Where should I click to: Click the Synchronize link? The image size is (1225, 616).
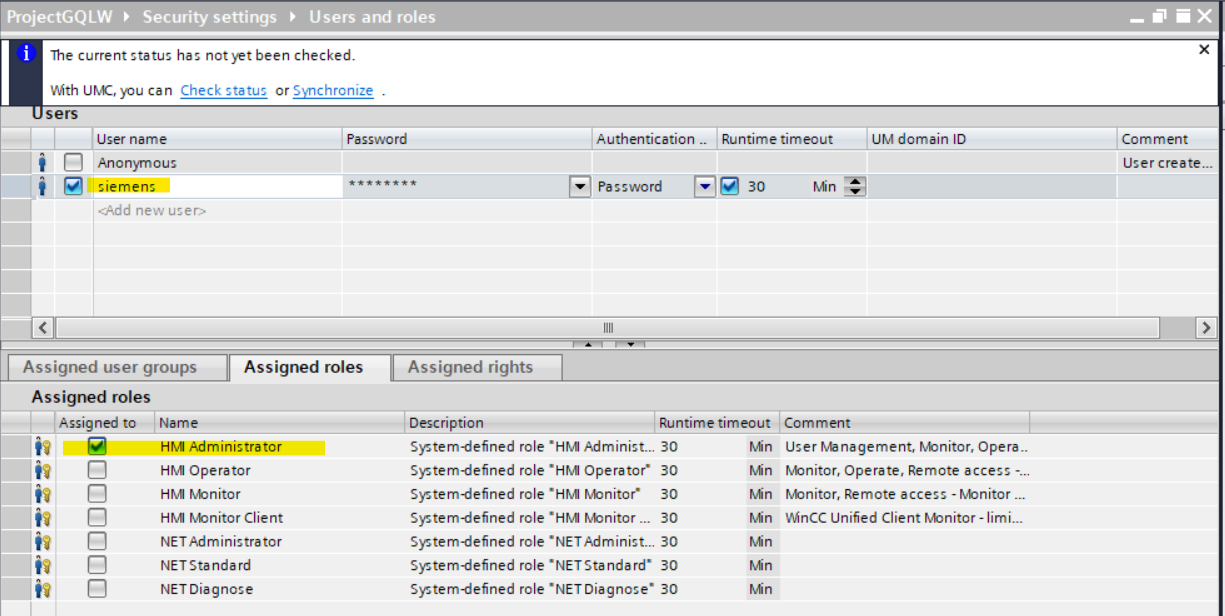(x=333, y=90)
